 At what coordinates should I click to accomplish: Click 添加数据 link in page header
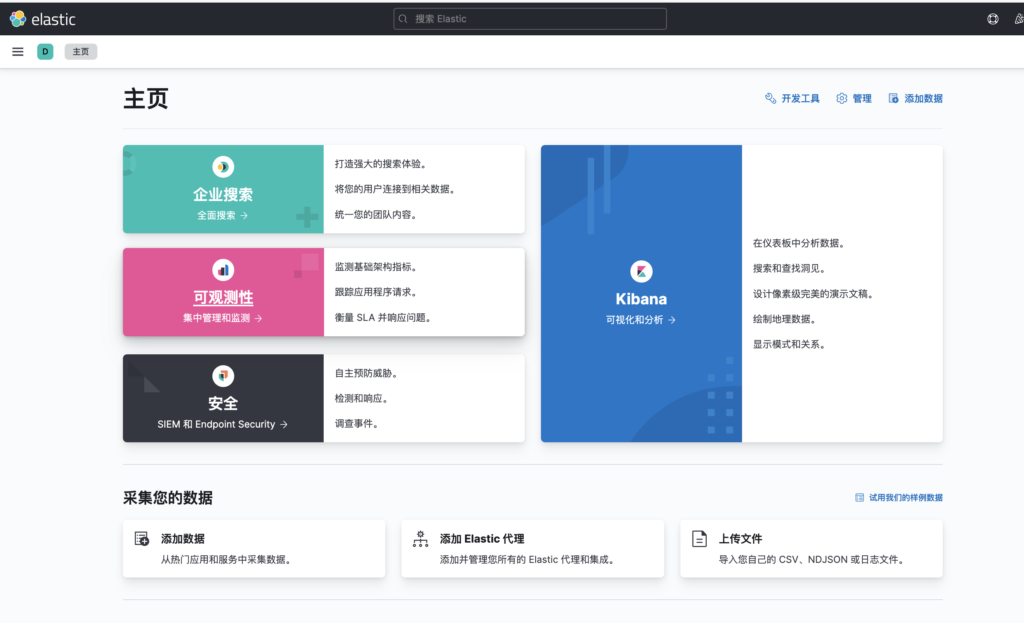(923, 98)
